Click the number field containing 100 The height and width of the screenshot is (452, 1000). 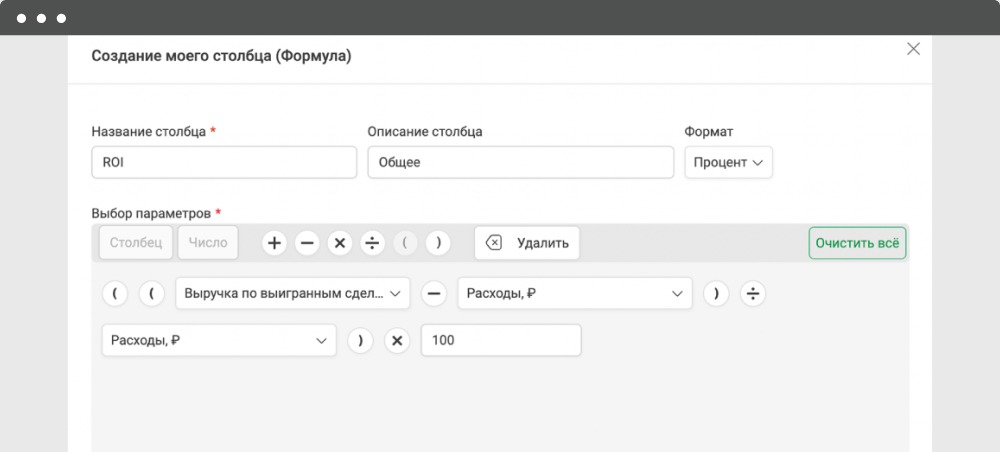(501, 340)
